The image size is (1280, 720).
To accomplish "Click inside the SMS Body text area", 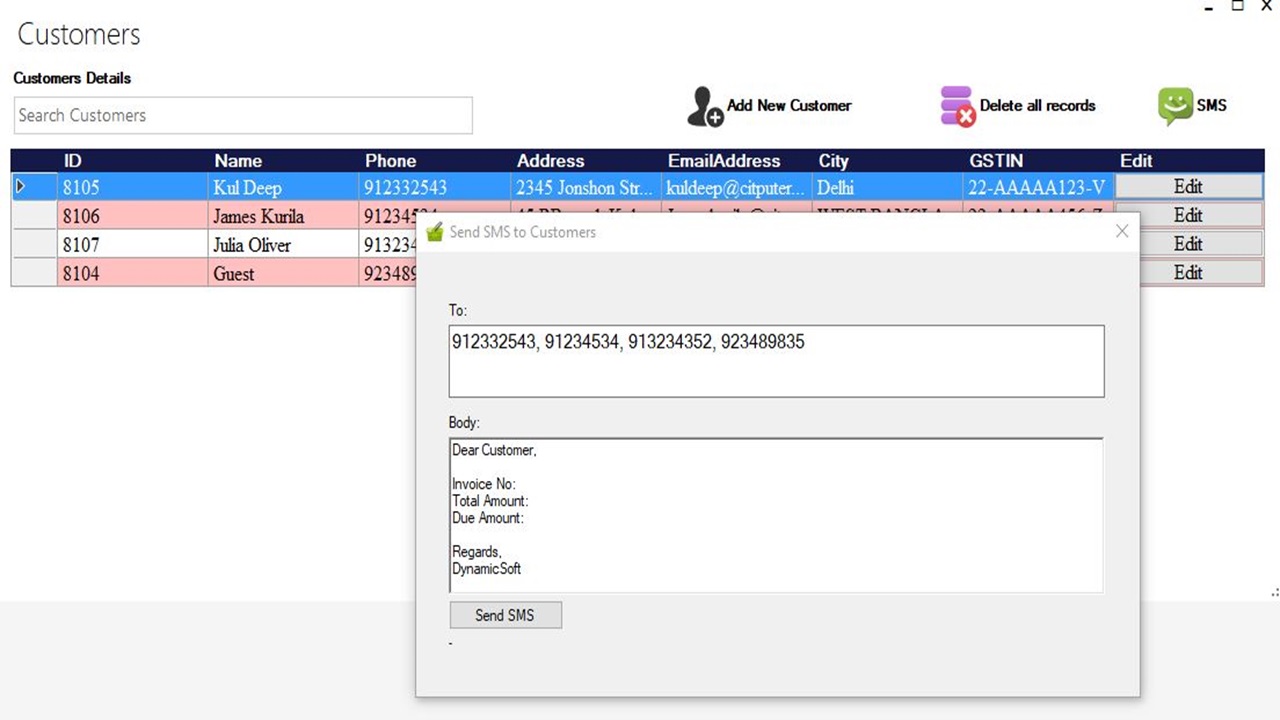I will coord(776,515).
